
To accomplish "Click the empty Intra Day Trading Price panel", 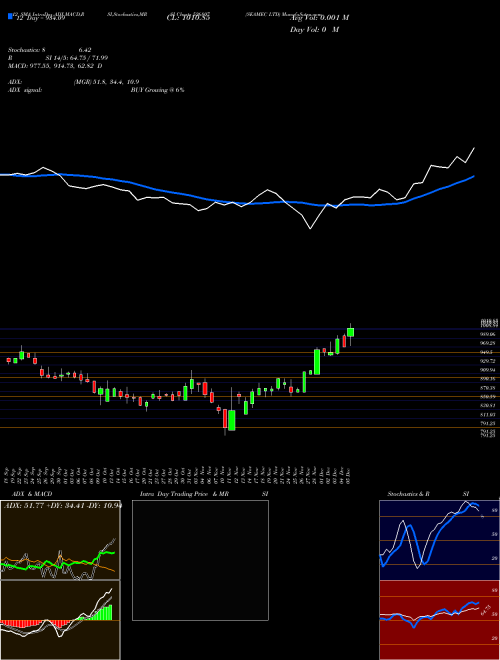I will click(x=200, y=560).
